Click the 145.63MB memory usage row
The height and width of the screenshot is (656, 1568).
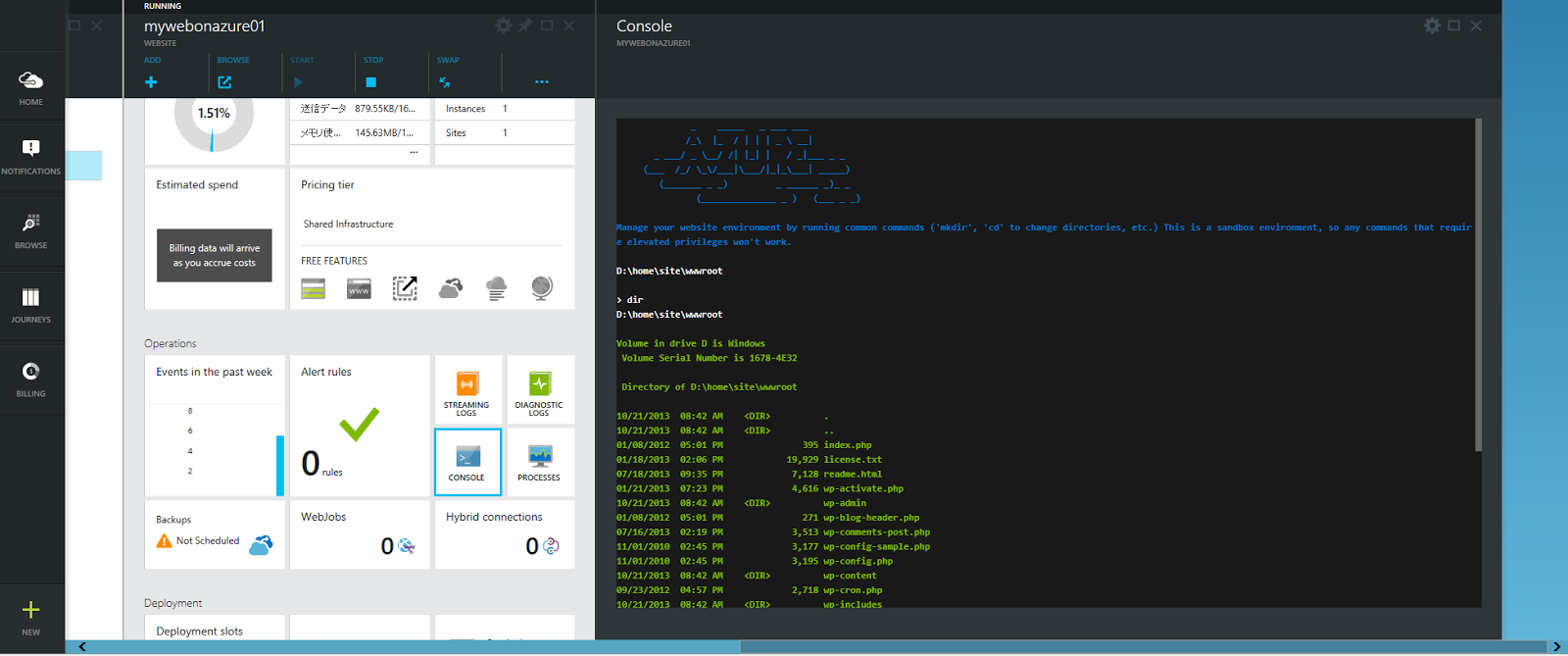click(x=360, y=132)
